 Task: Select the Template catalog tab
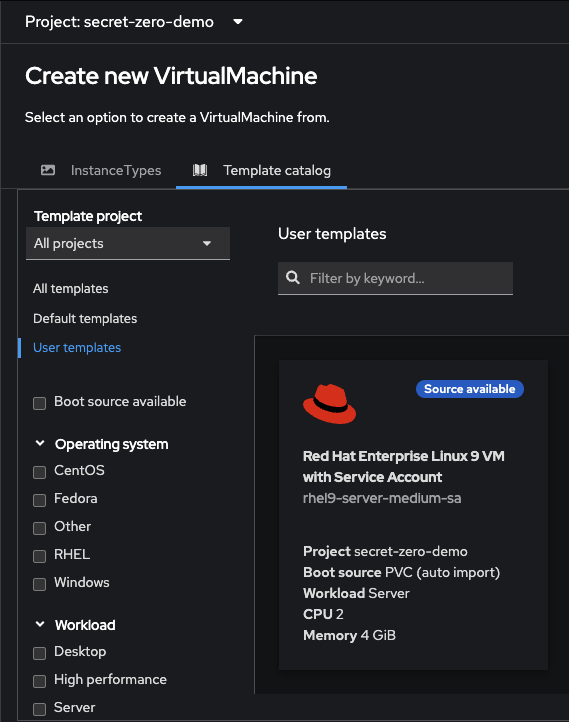tap(261, 170)
